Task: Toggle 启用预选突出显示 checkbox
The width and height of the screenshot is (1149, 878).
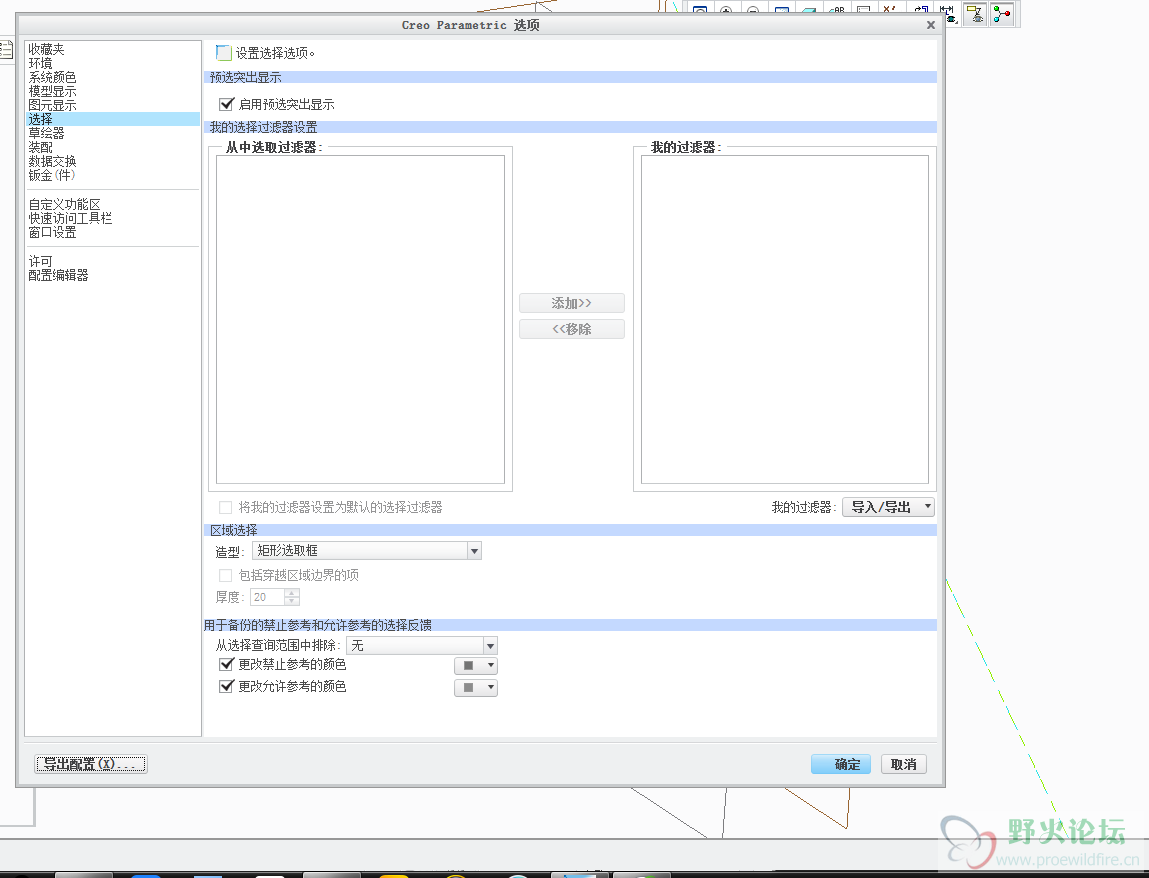Action: (x=226, y=104)
